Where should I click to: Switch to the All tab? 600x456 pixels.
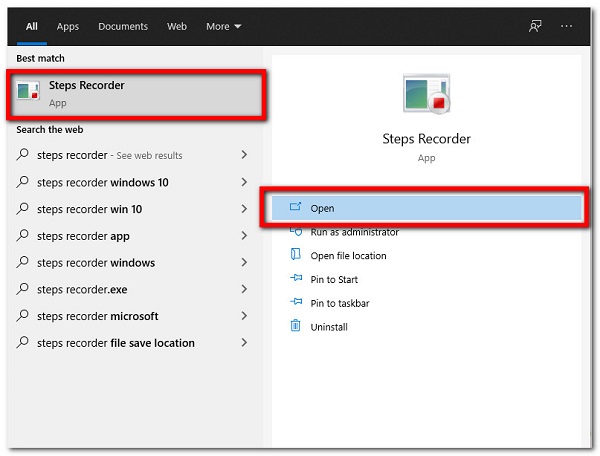(x=32, y=26)
